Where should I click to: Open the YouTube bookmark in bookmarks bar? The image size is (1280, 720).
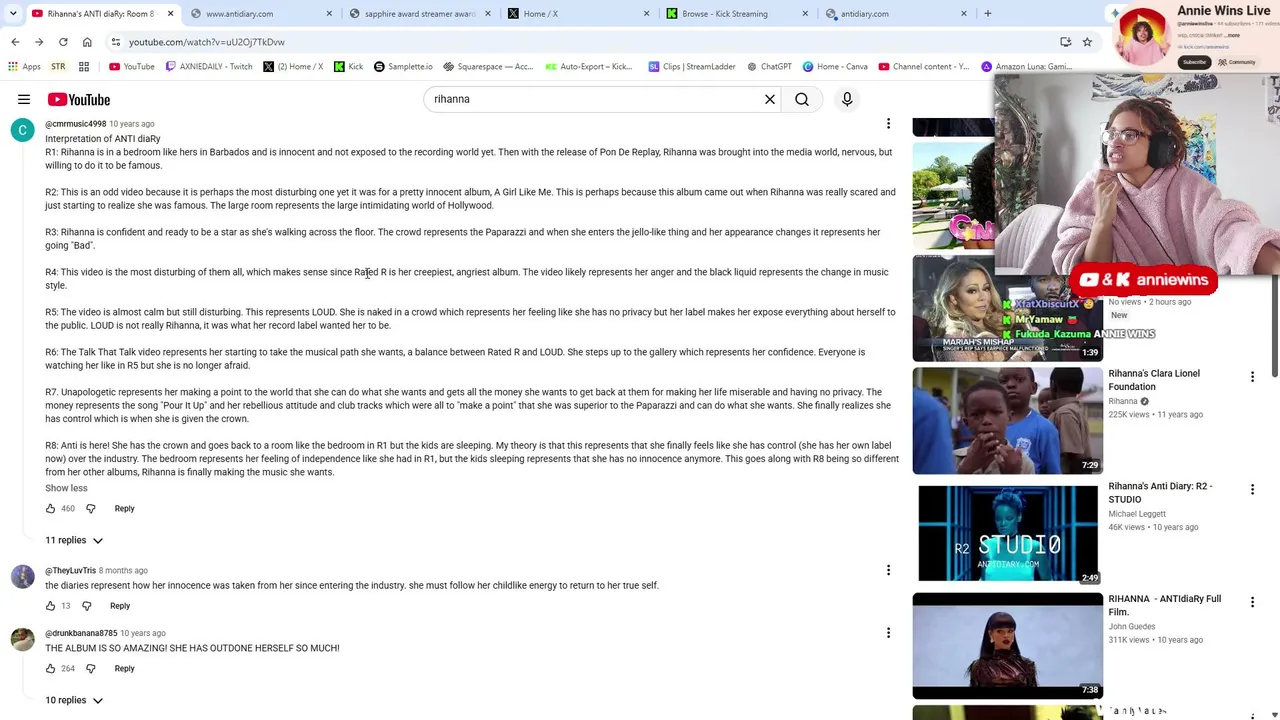tap(131, 67)
